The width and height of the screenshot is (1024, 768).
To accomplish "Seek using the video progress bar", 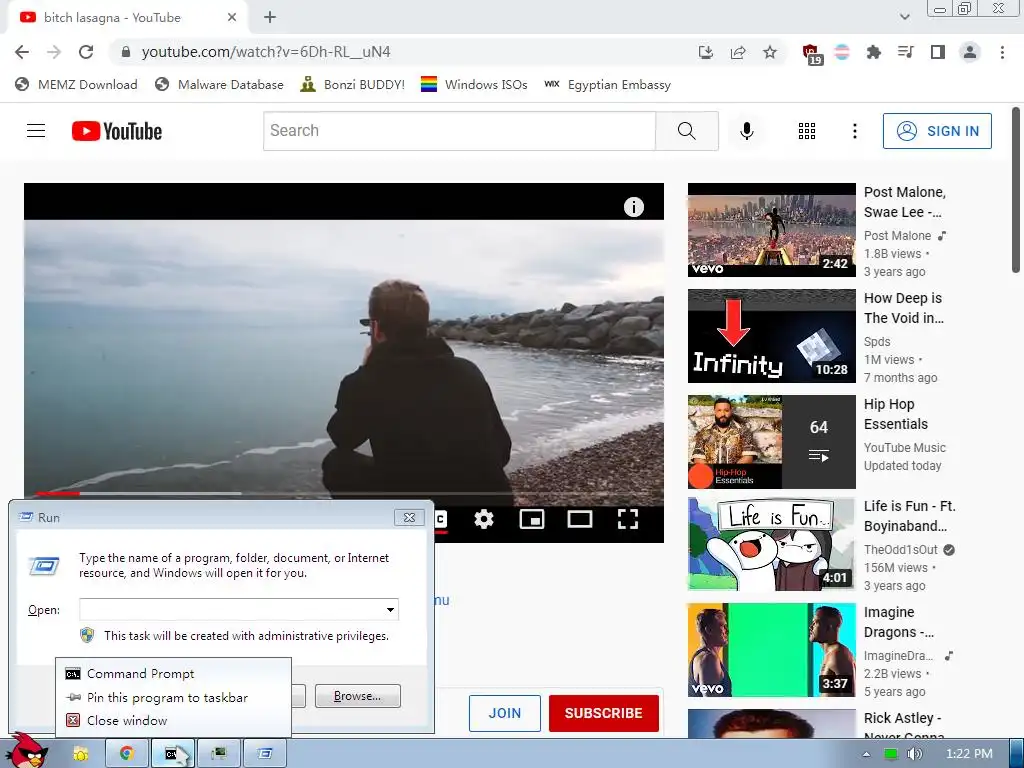I will click(x=344, y=494).
